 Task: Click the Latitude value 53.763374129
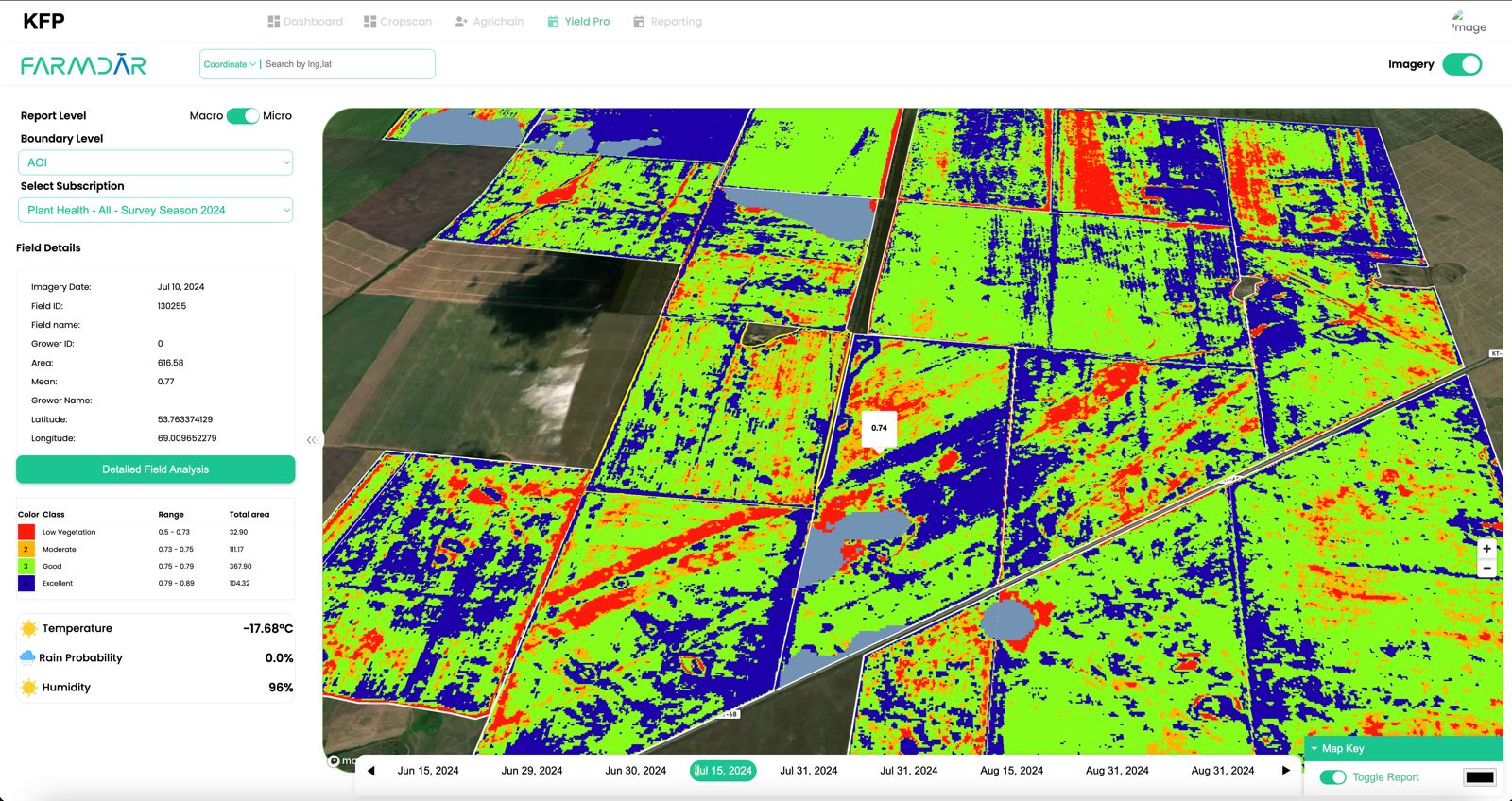point(185,419)
